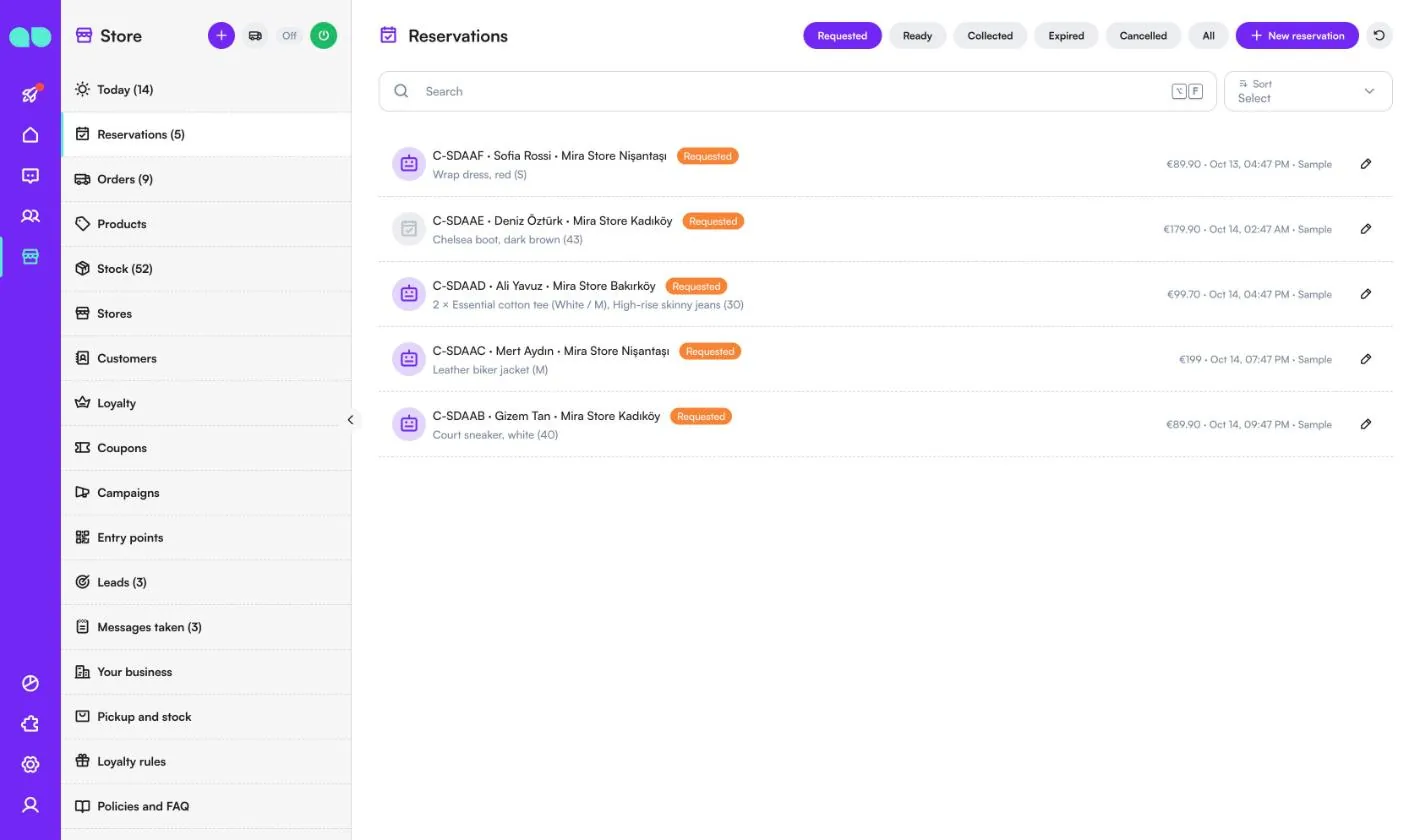Toggle the Off switch in Store header
This screenshot has width=1420, height=840.
[289, 35]
